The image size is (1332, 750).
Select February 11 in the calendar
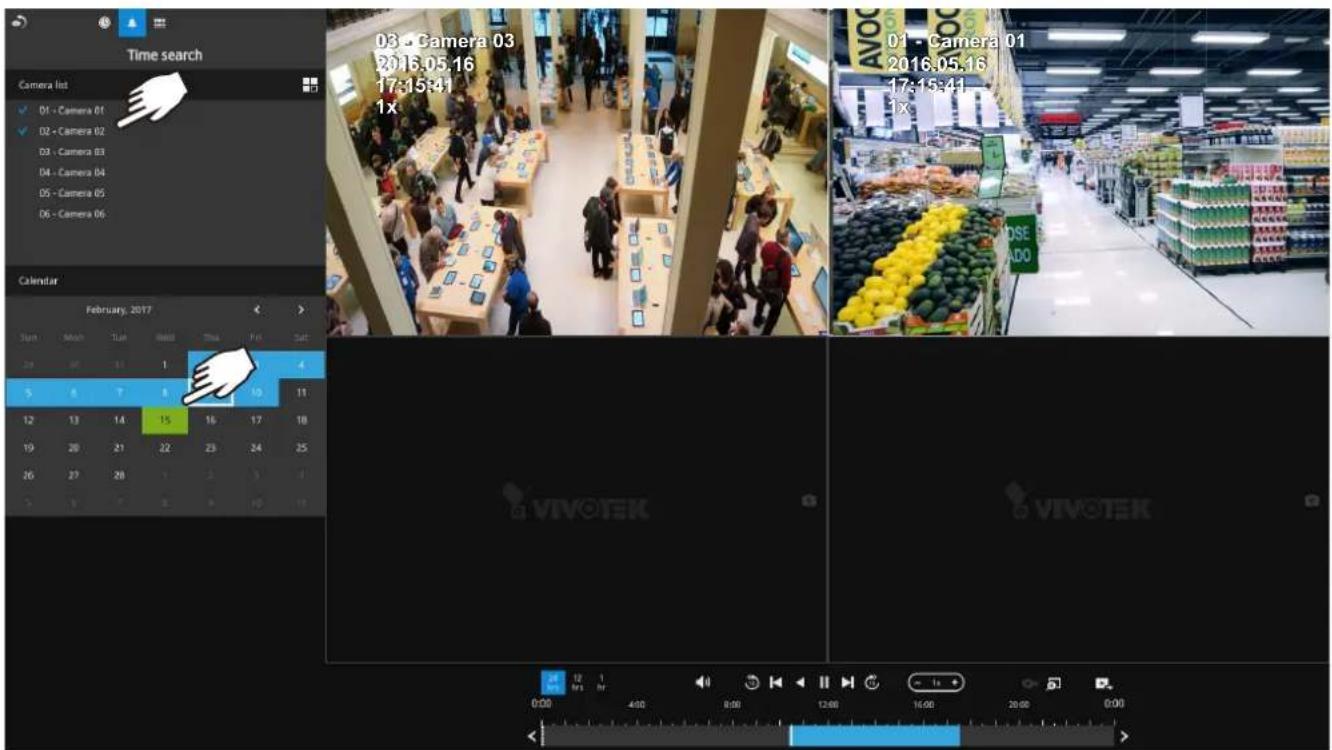[x=301, y=393]
